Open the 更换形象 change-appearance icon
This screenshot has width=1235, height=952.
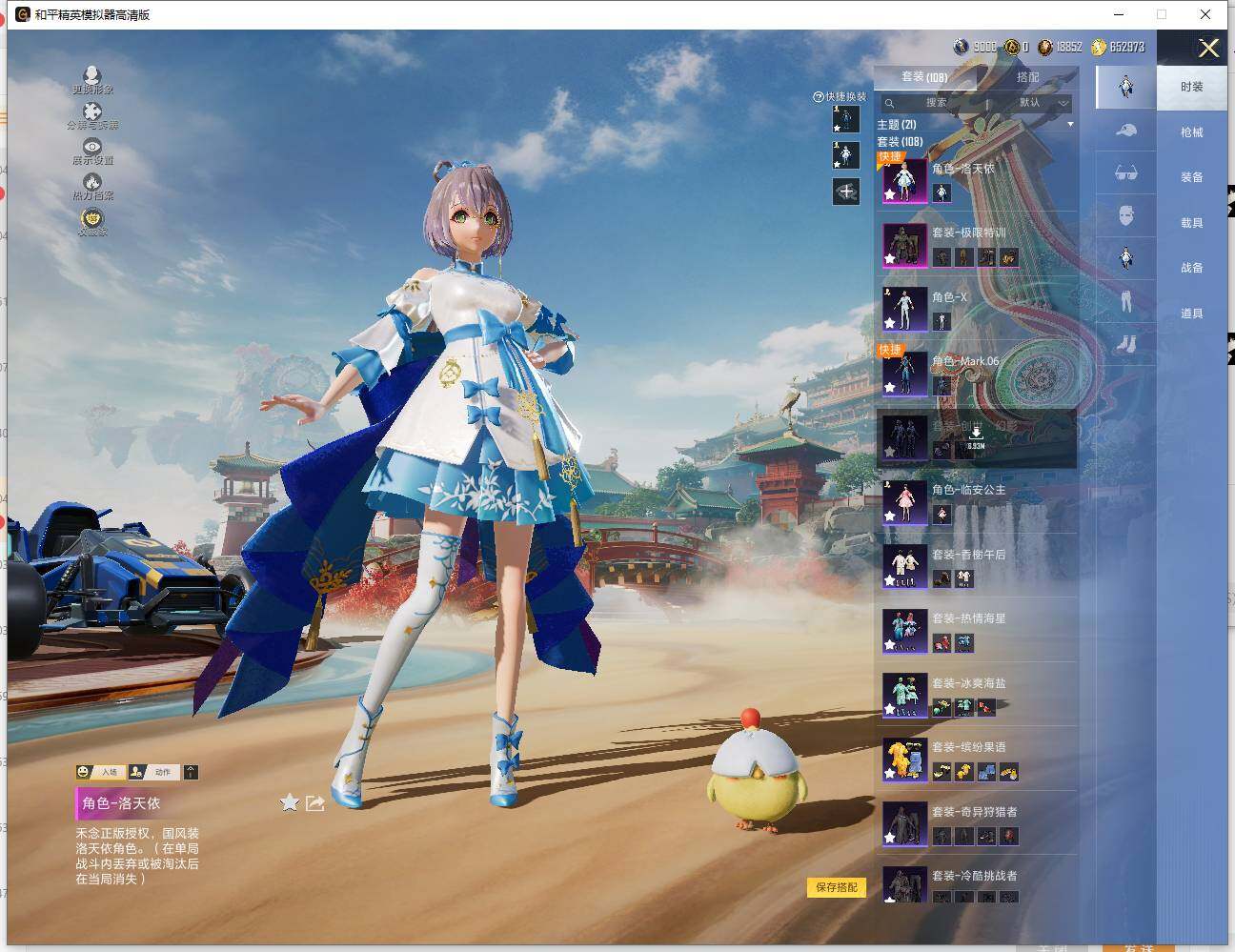pyautogui.click(x=92, y=75)
